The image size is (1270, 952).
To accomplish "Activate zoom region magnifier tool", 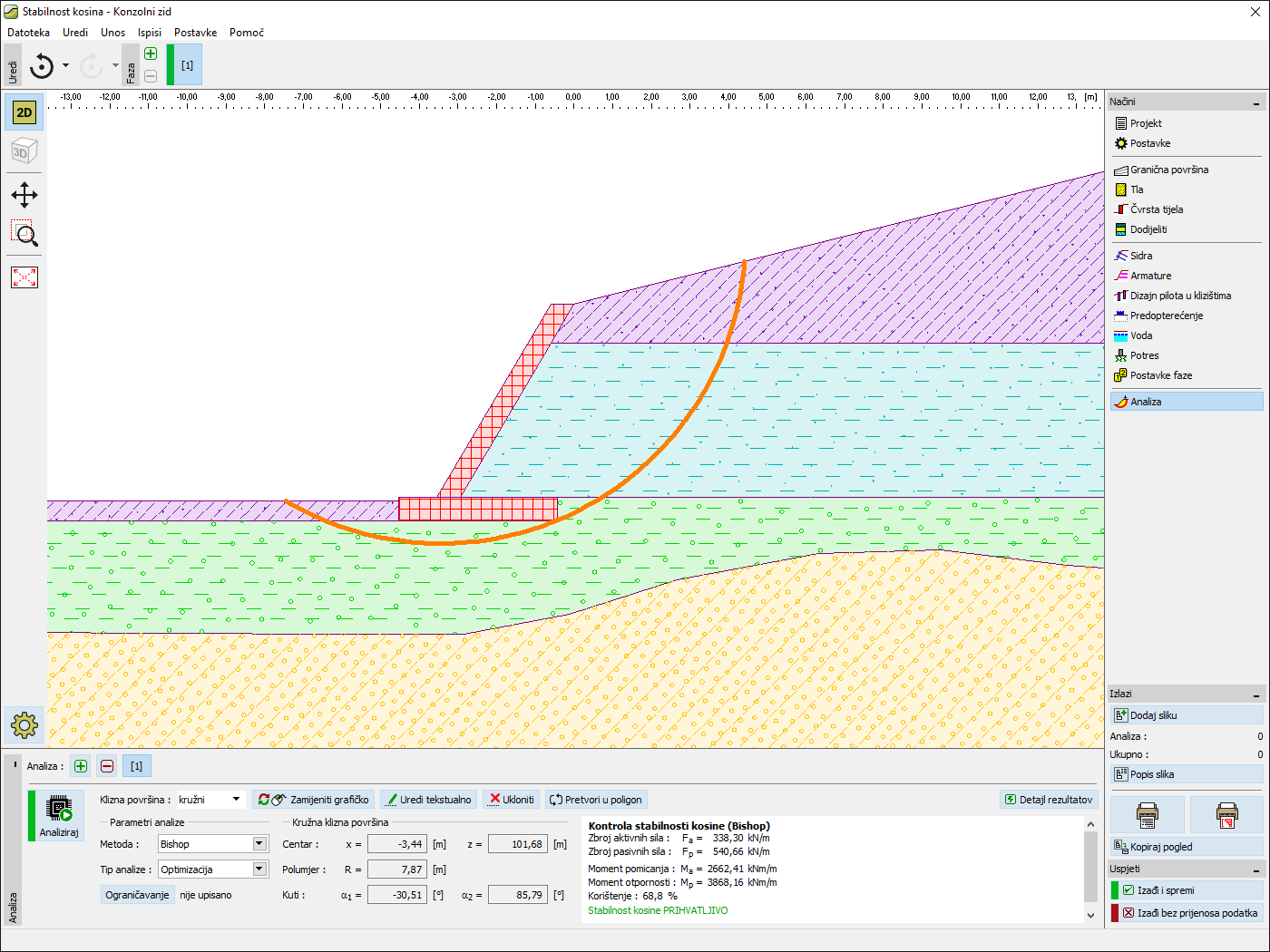I will pyautogui.click(x=24, y=235).
